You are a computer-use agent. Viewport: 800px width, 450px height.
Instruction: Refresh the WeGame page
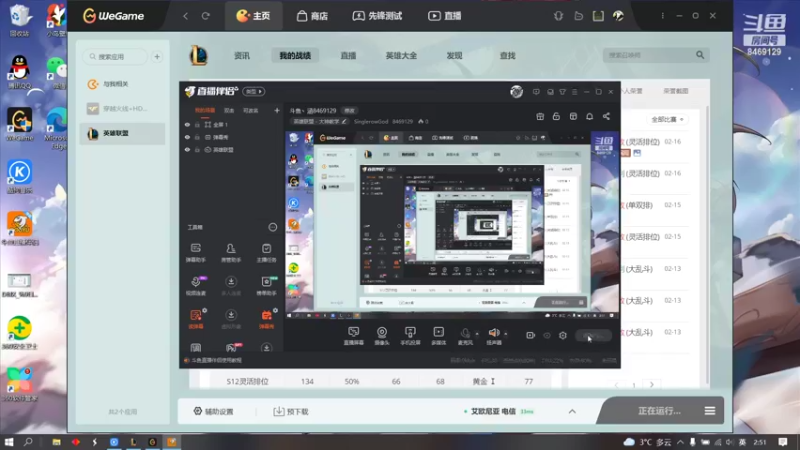pyautogui.click(x=205, y=16)
